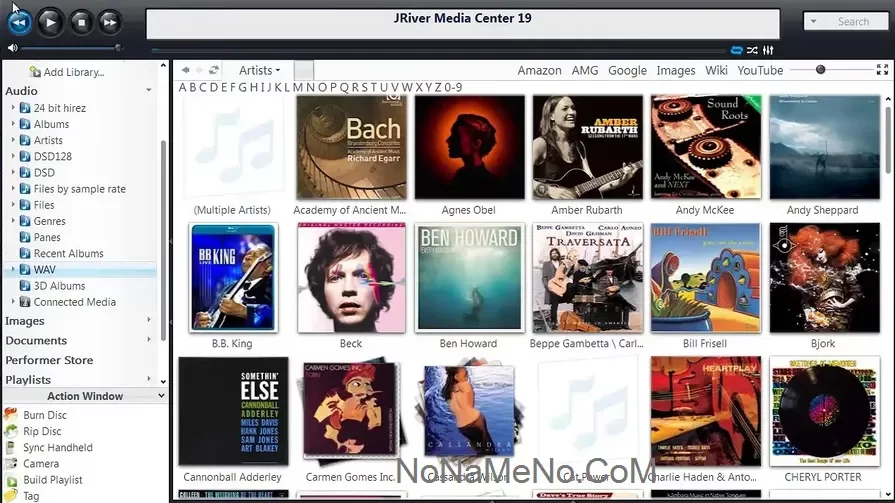This screenshot has height=503, width=895.
Task: Toggle the repeat/loop playback button
Action: coord(737,50)
